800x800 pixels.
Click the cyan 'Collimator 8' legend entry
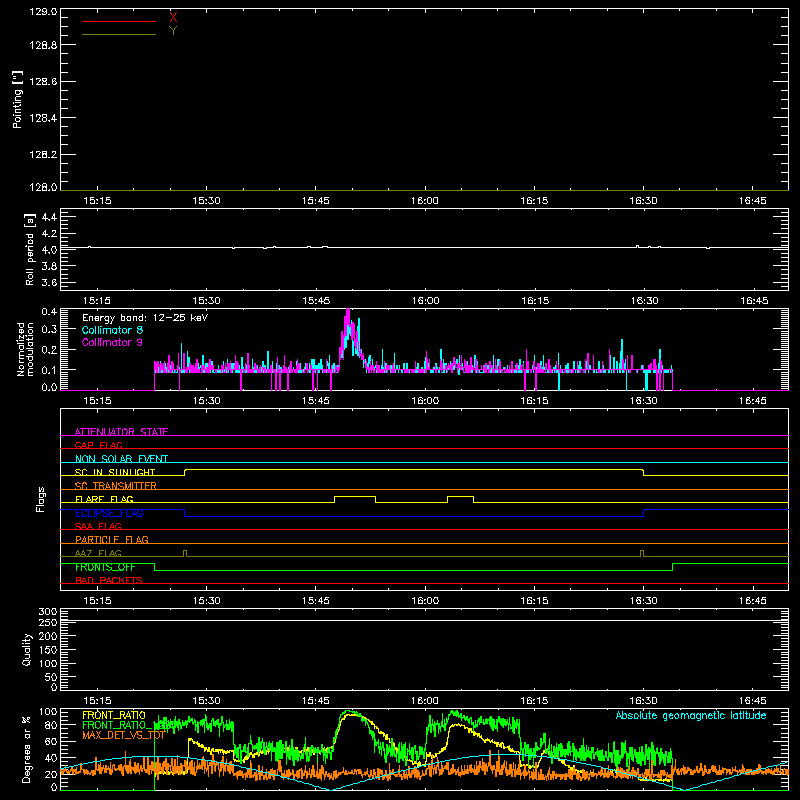[112, 330]
